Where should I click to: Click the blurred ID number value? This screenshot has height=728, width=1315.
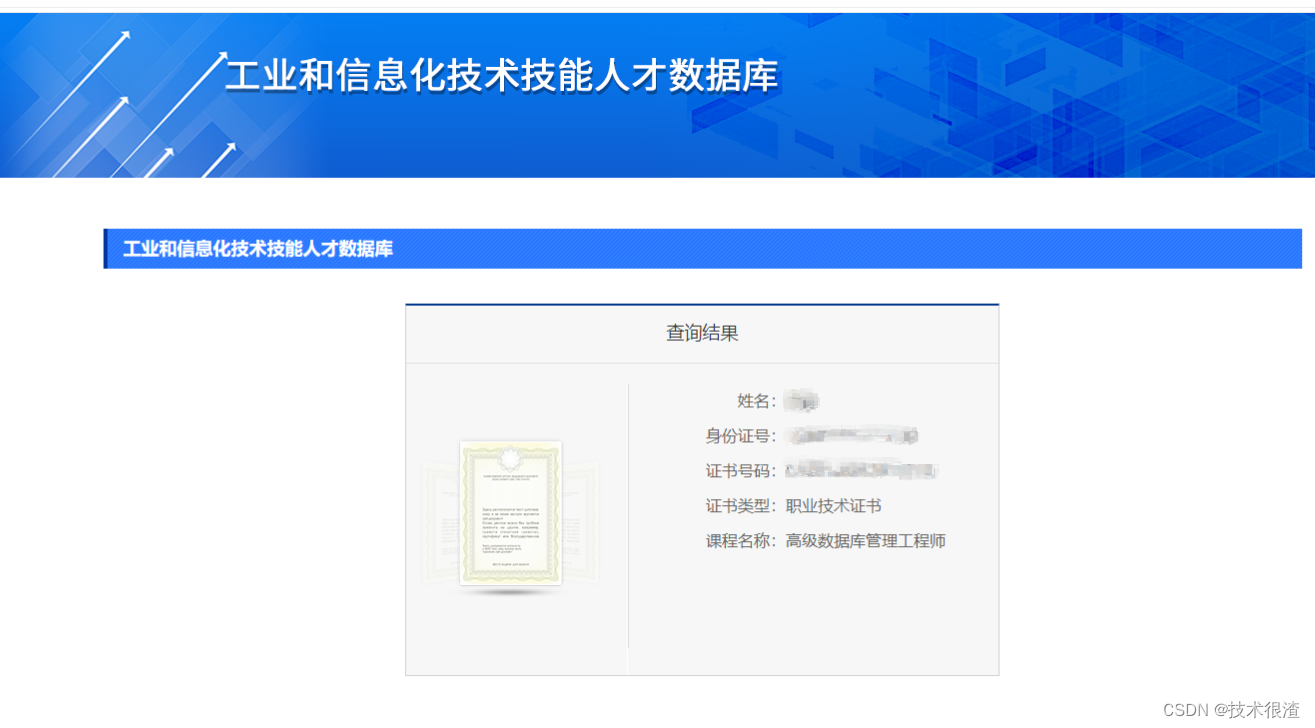click(851, 436)
